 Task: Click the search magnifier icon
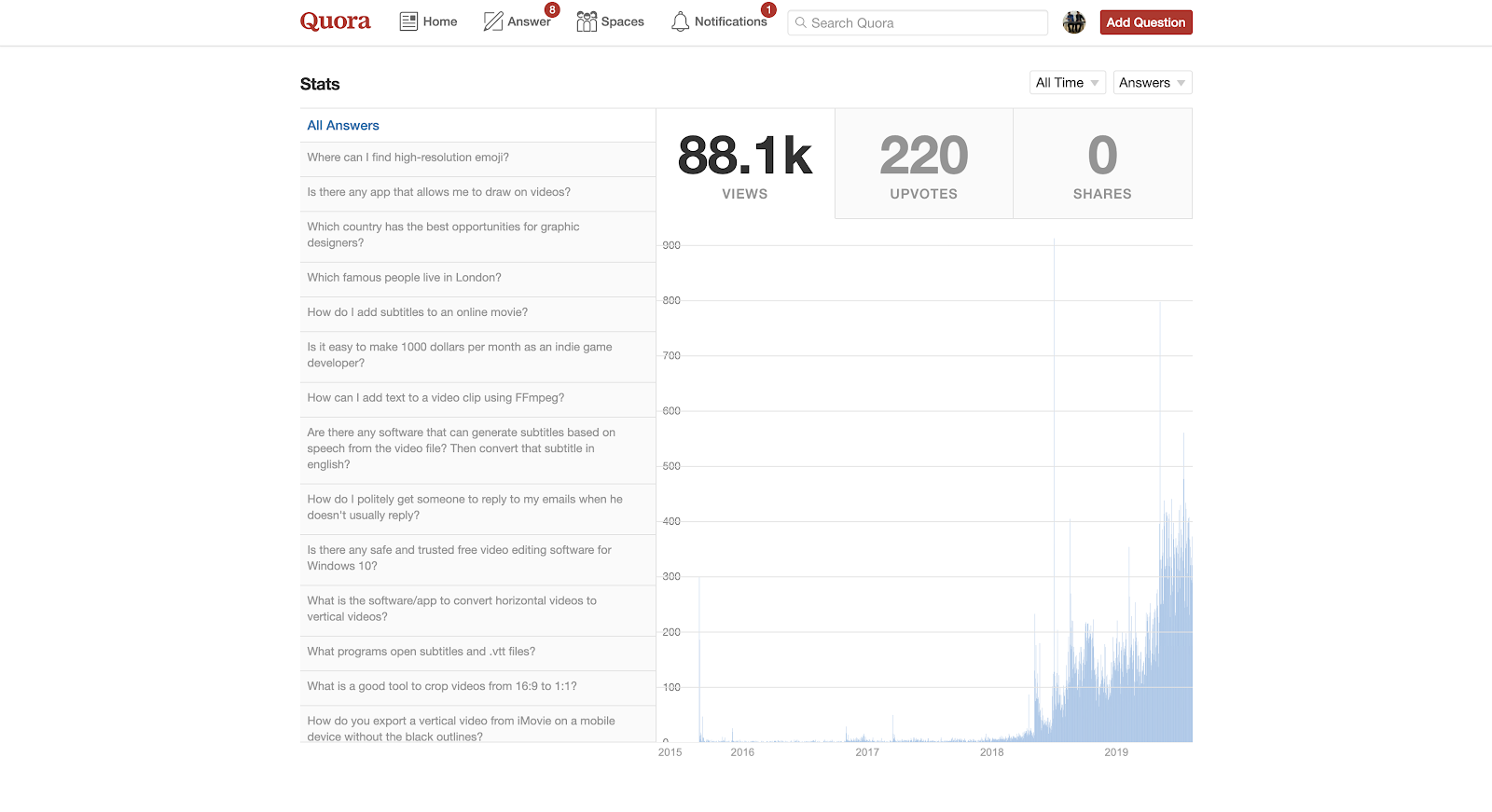(800, 22)
